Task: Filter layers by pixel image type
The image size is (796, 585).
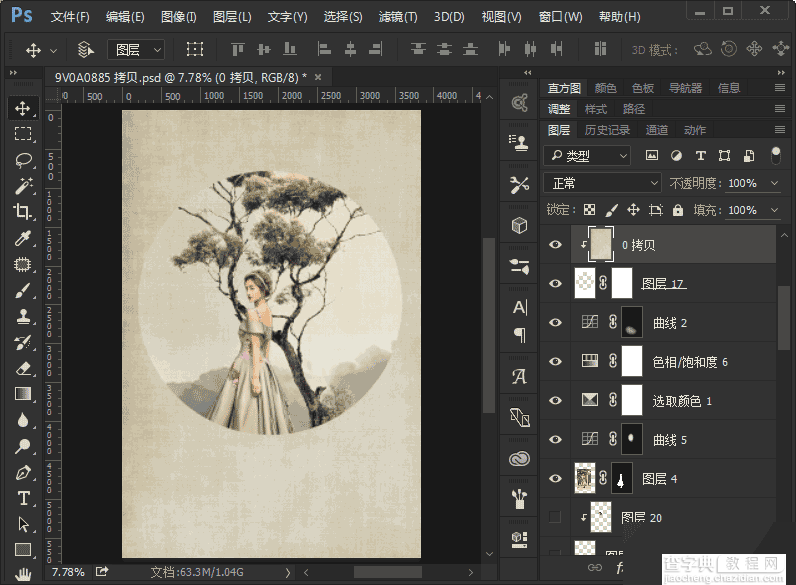Action: (651, 155)
